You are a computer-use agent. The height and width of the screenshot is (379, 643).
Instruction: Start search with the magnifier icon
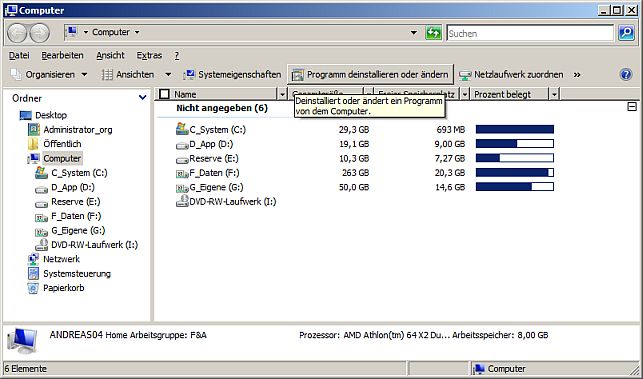(x=626, y=33)
